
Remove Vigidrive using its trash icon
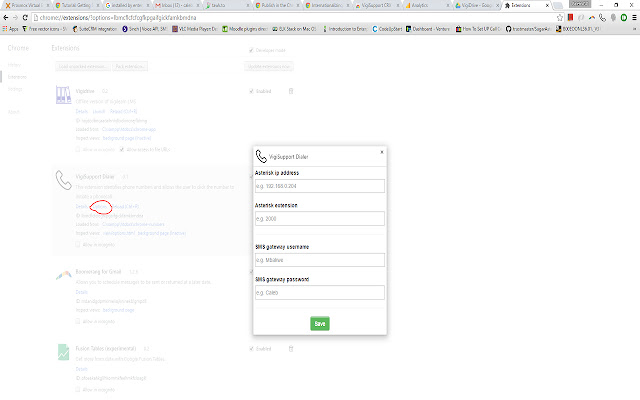tap(291, 91)
